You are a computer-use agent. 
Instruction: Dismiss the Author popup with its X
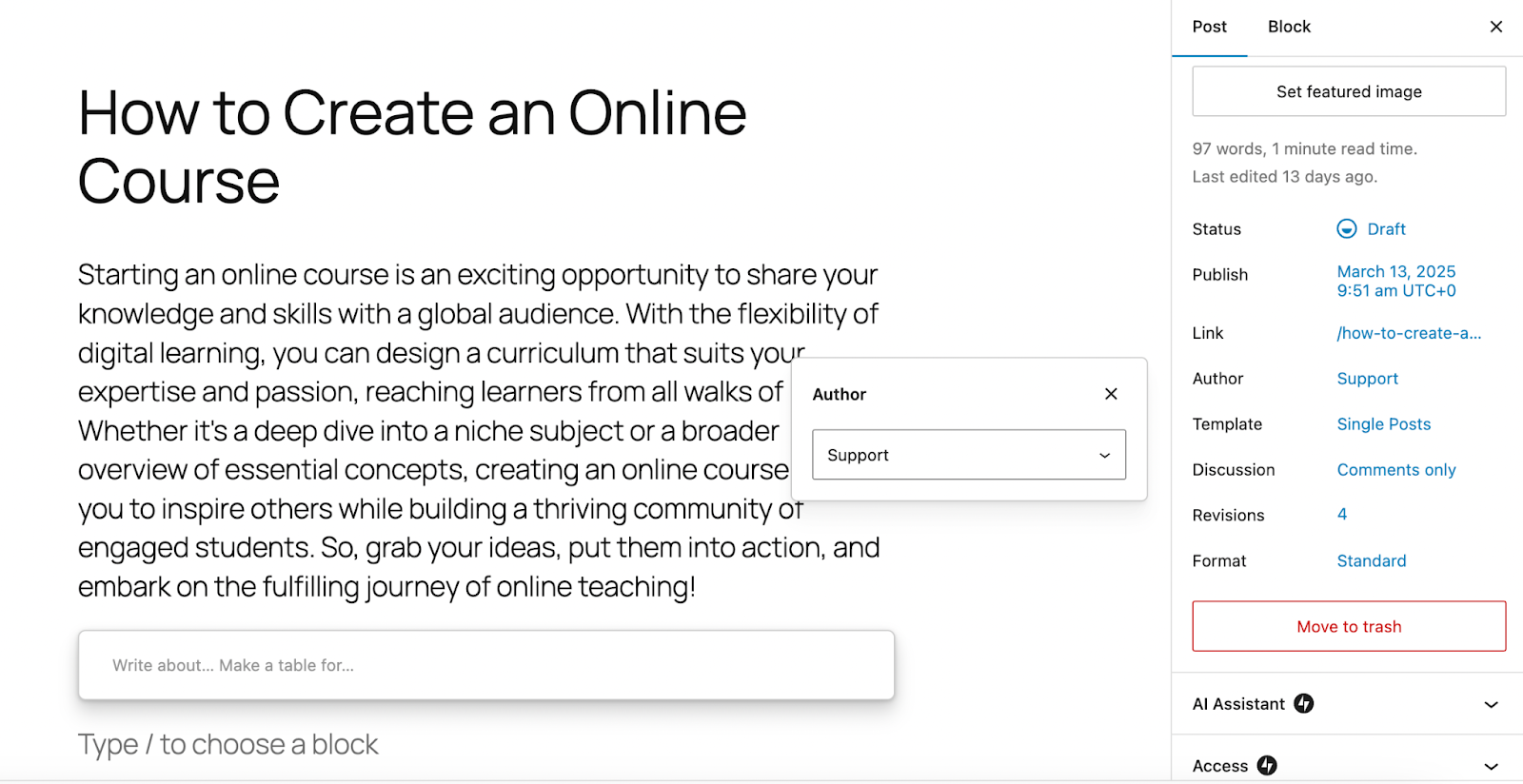tap(1111, 393)
